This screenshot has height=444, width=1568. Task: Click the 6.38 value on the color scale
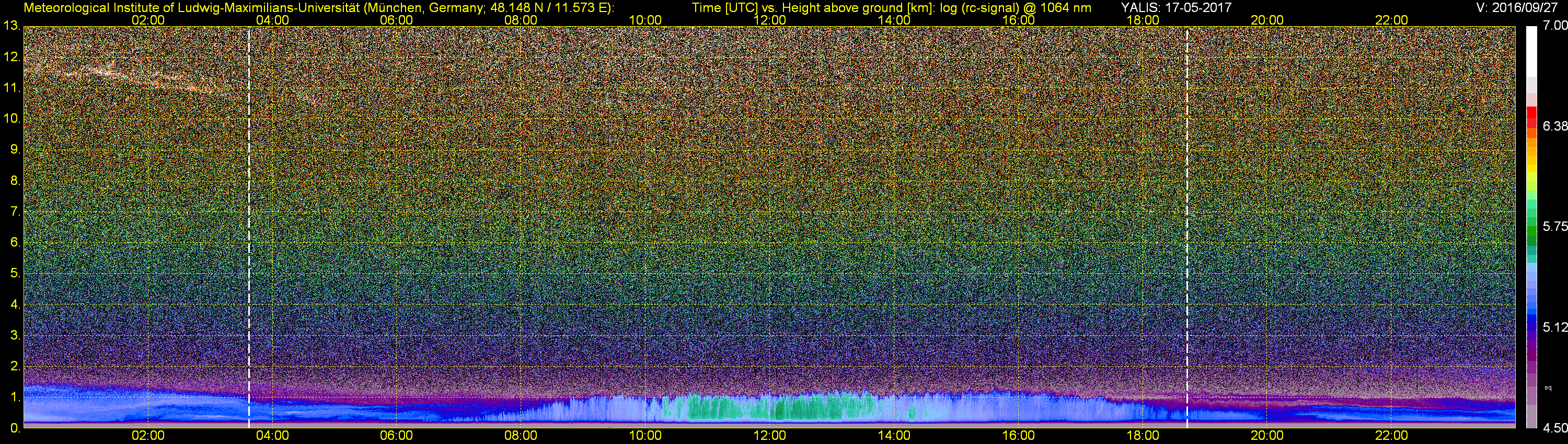(x=1554, y=126)
